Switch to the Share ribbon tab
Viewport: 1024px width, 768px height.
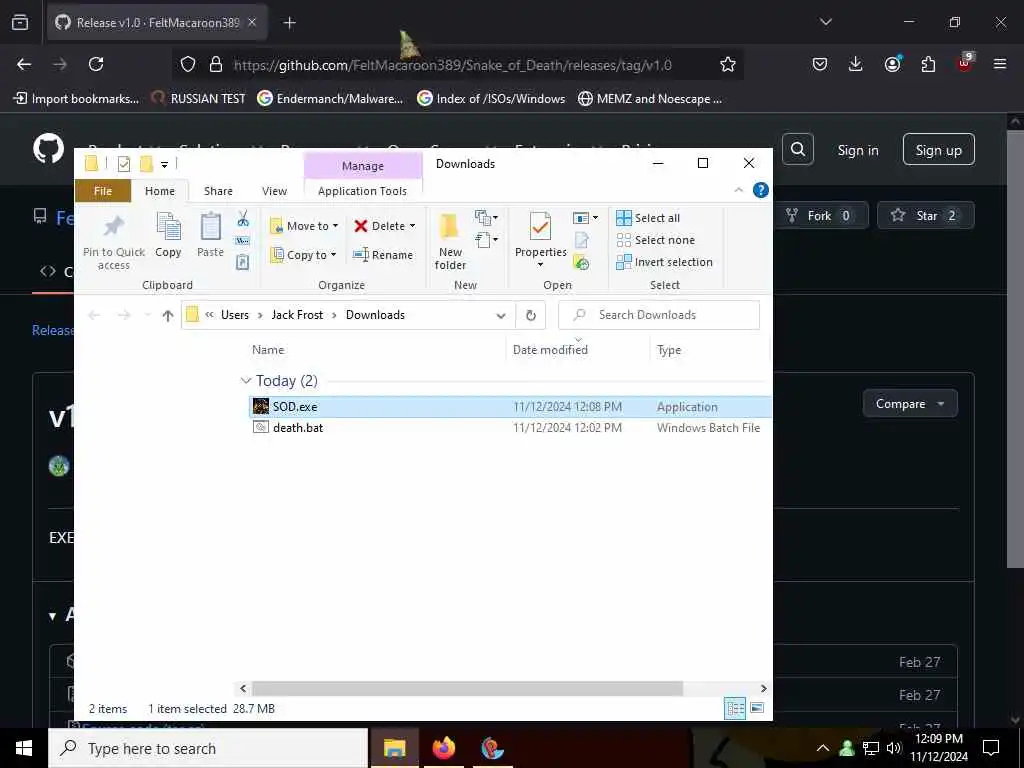[218, 191]
